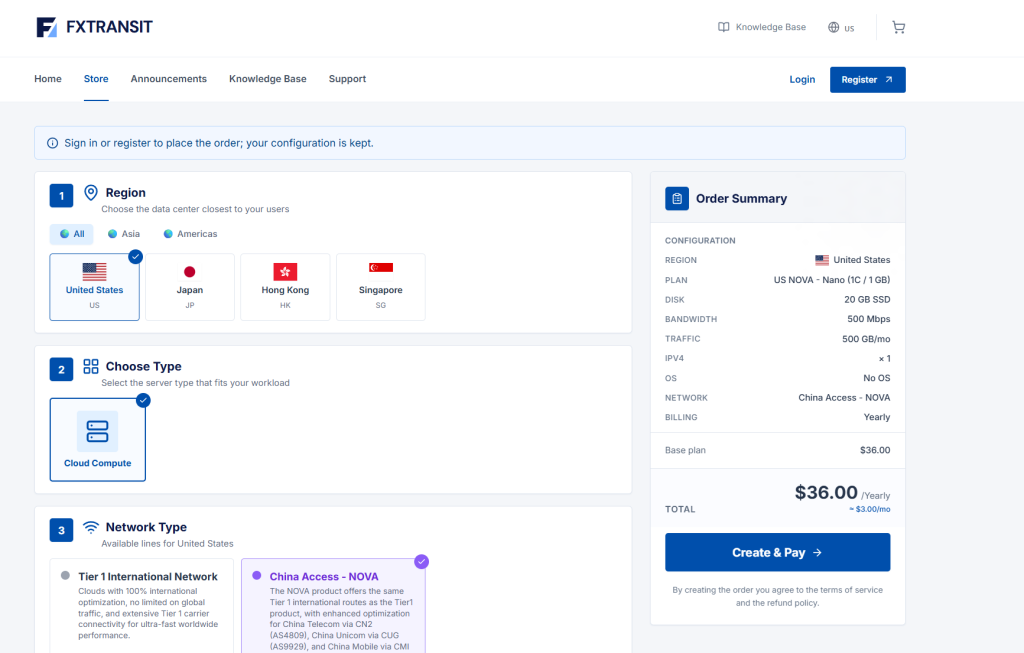Image resolution: width=1024 pixels, height=653 pixels.
Task: Open the US language selector
Action: (841, 27)
